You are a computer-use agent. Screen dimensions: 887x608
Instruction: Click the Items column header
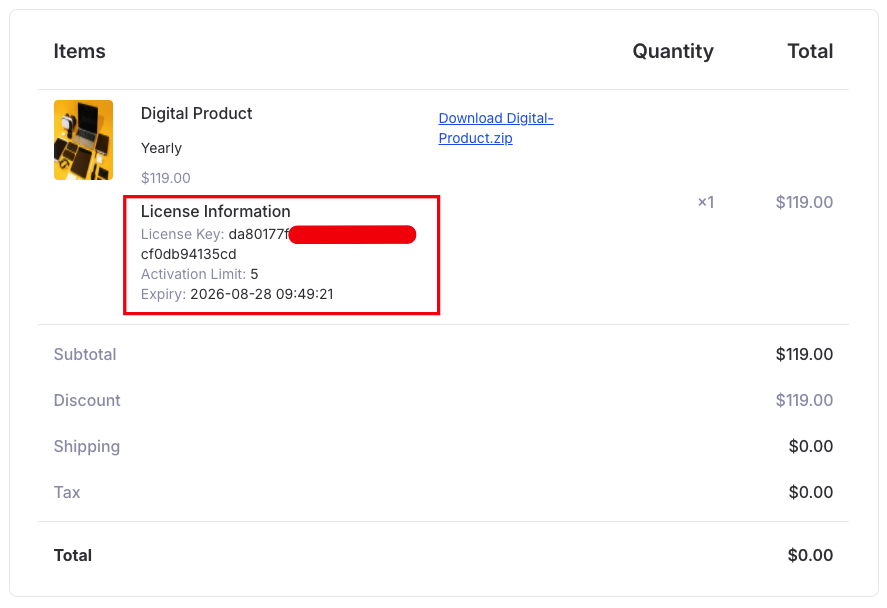[79, 51]
